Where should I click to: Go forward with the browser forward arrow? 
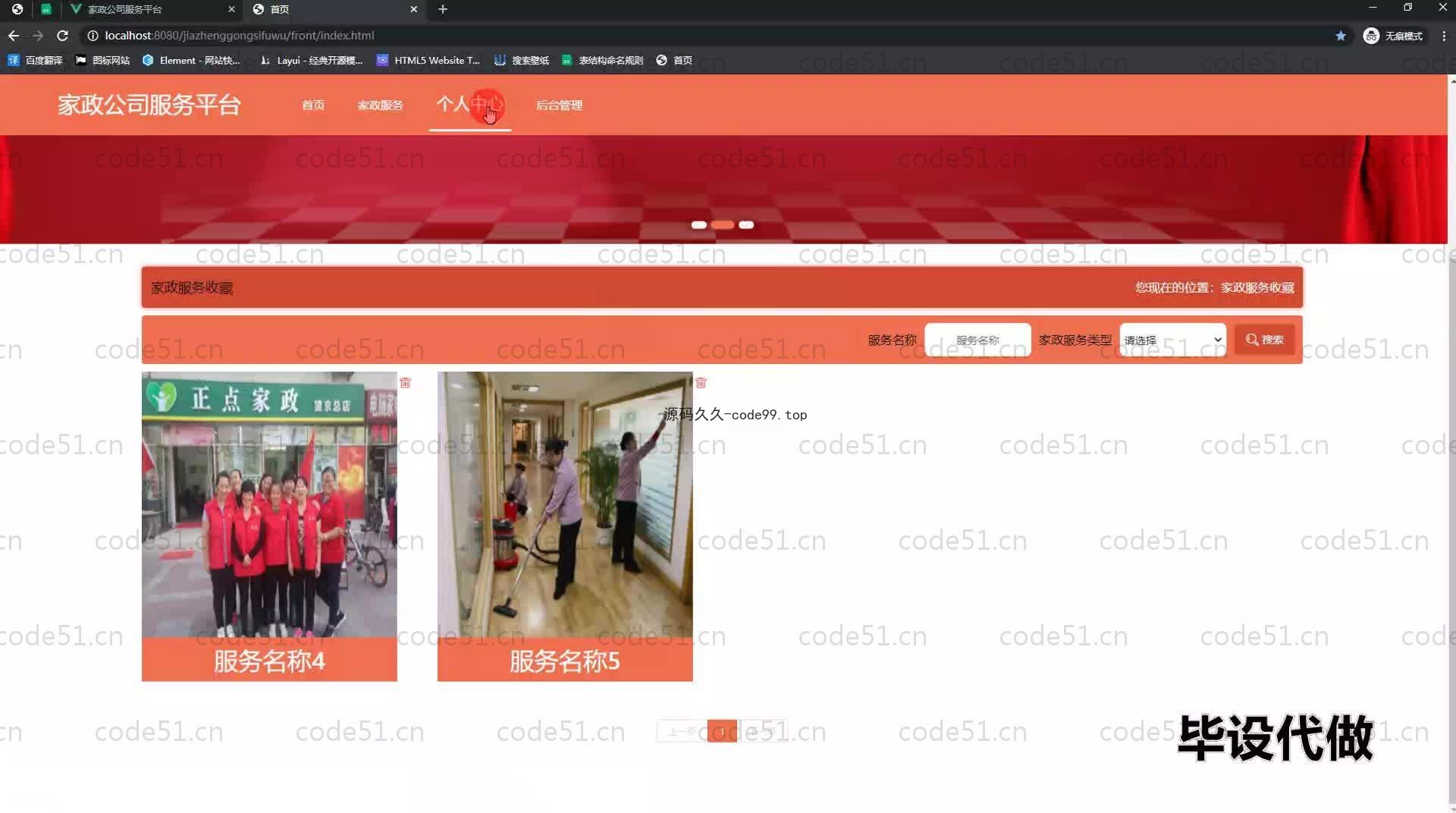tap(38, 36)
